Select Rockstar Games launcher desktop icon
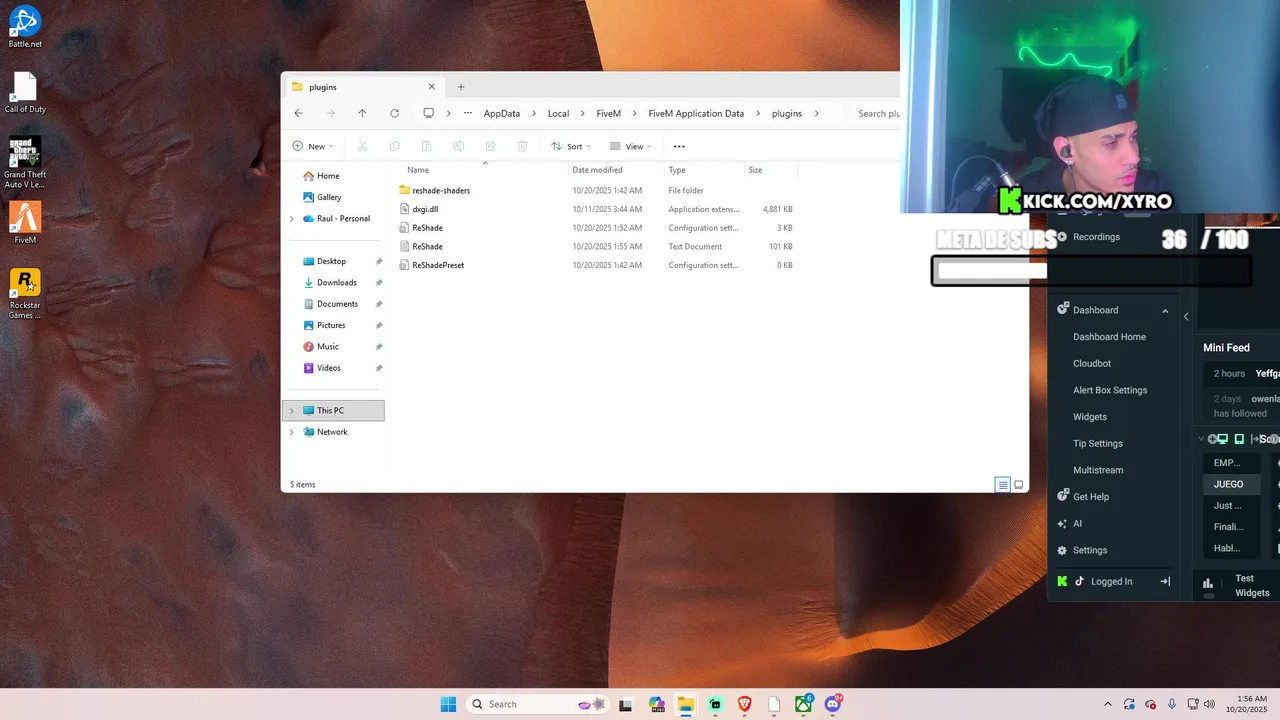Screen dimensions: 1280x720 [25, 294]
